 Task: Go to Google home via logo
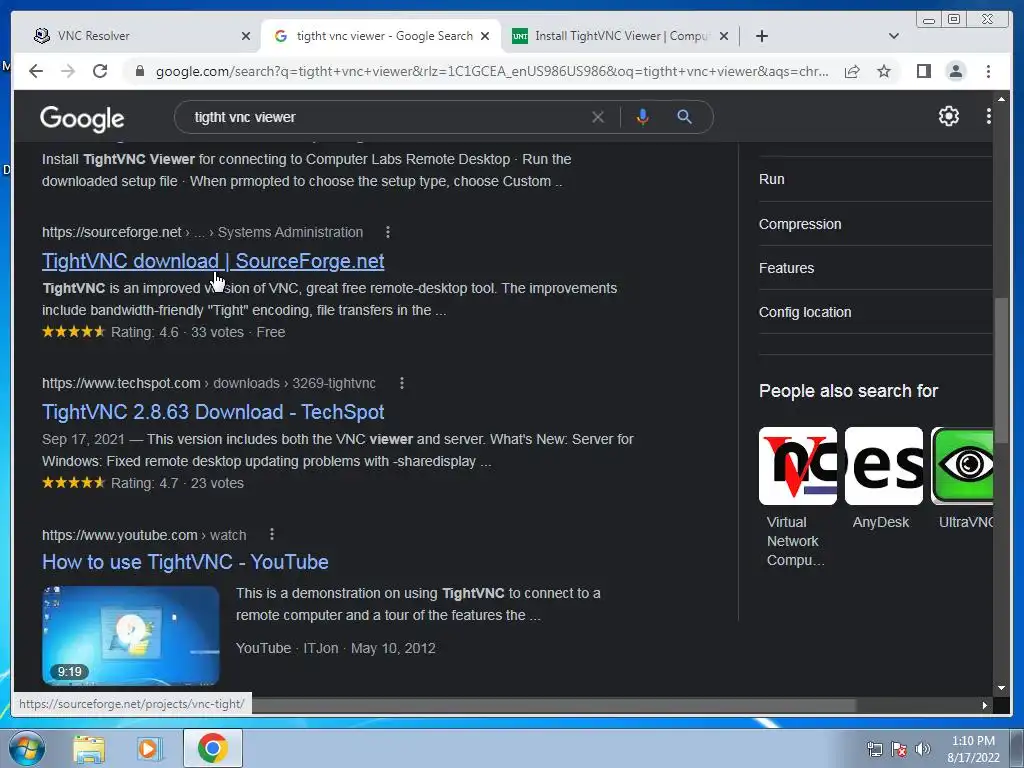(x=82, y=118)
